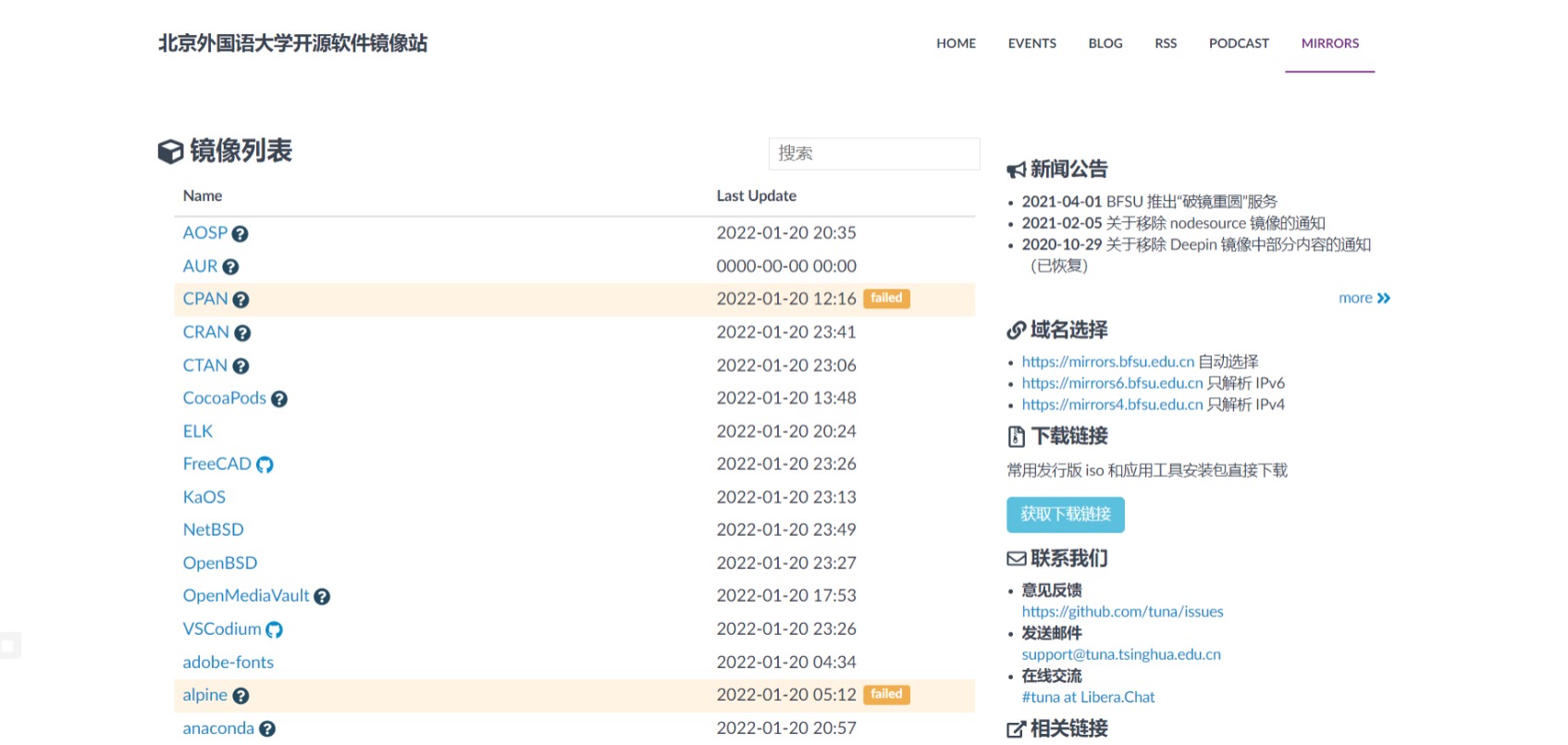
Task: Open the HOME menu item
Action: click(956, 43)
